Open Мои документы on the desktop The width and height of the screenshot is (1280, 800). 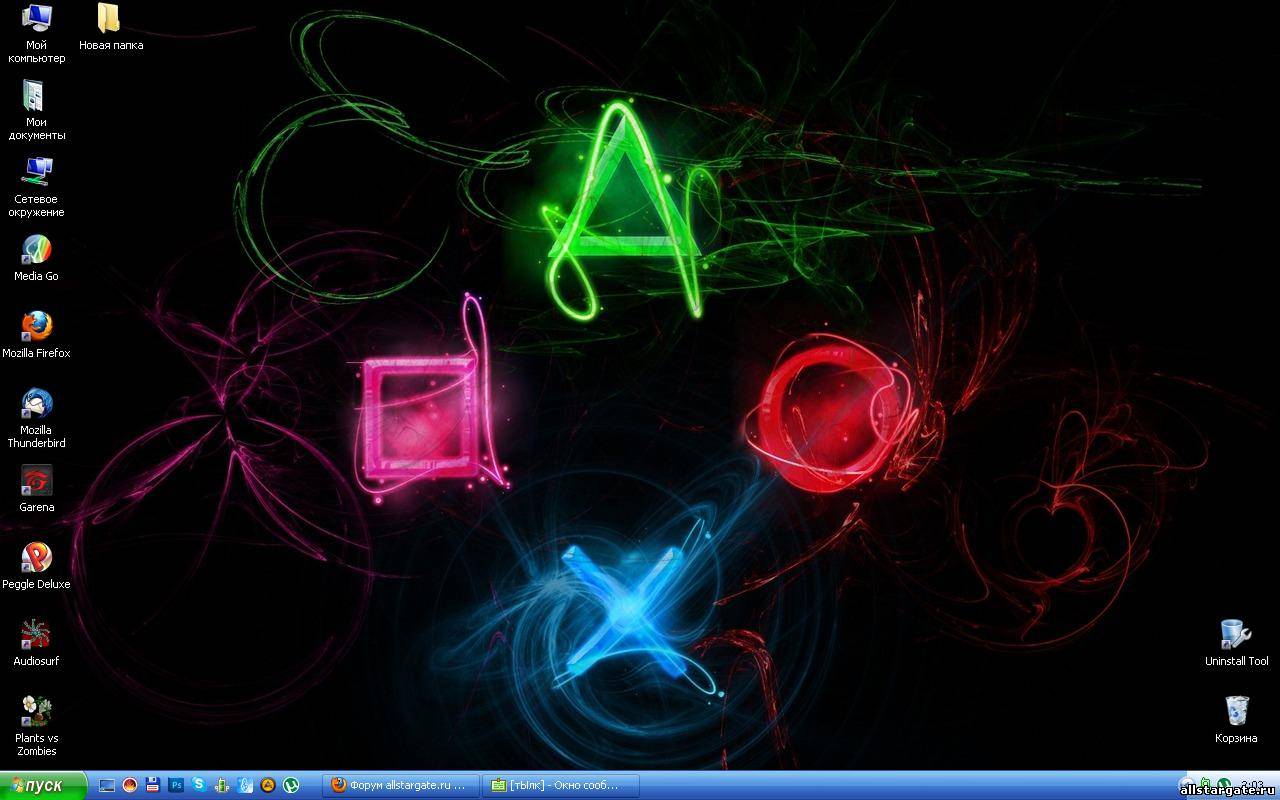pos(36,96)
